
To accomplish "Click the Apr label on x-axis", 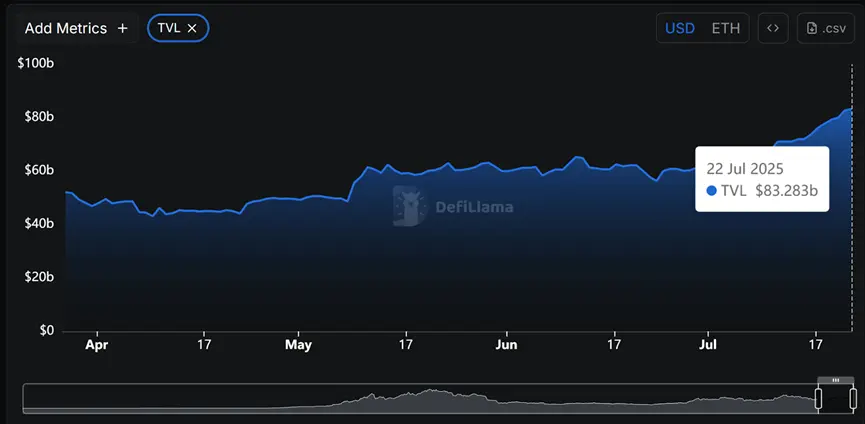I will [97, 345].
